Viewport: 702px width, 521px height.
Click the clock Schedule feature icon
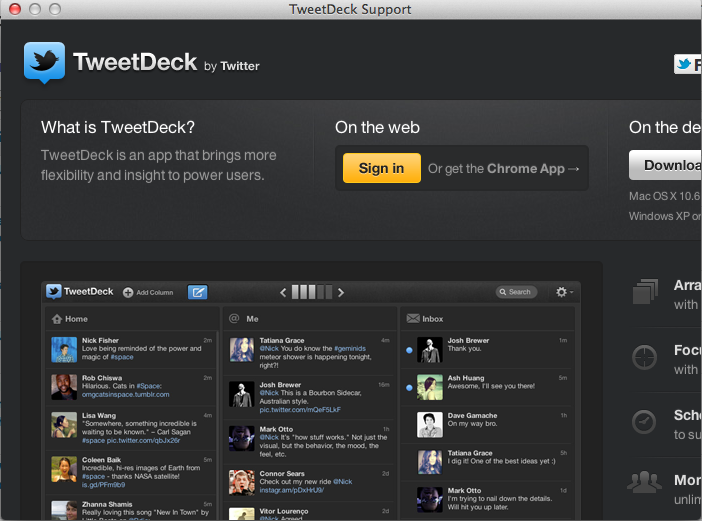[x=644, y=422]
